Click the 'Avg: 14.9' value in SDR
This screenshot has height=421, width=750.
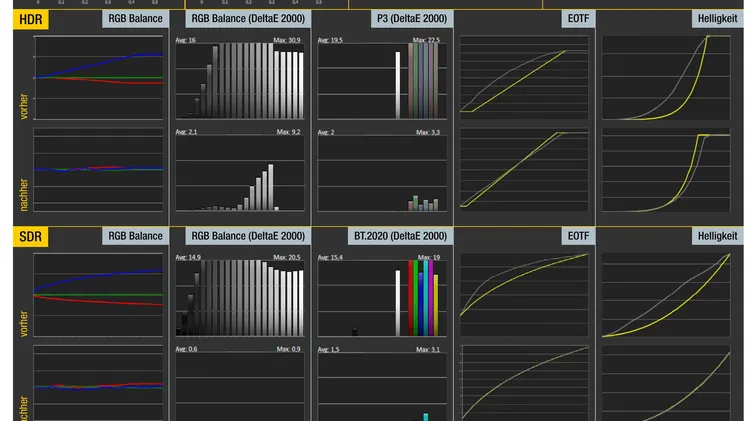tap(187, 257)
